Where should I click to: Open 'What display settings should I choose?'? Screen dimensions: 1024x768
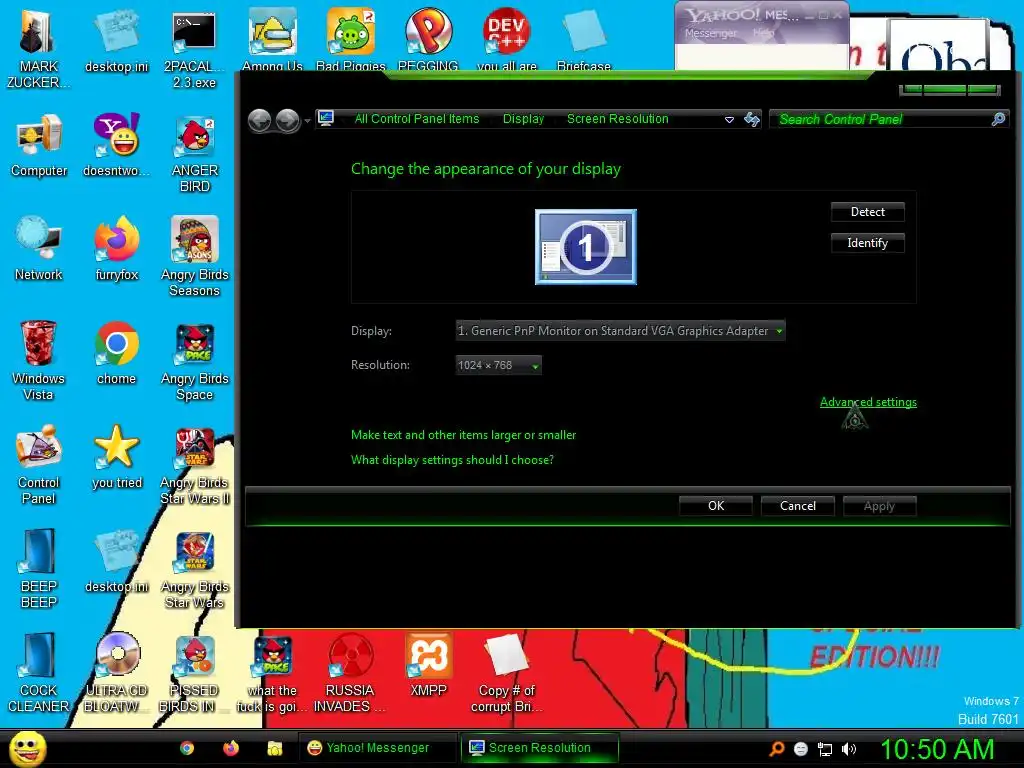pyautogui.click(x=452, y=460)
